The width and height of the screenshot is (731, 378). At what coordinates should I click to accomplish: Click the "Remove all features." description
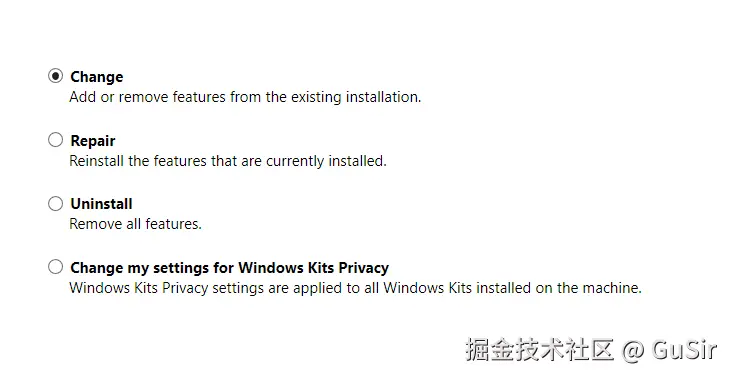(x=136, y=224)
